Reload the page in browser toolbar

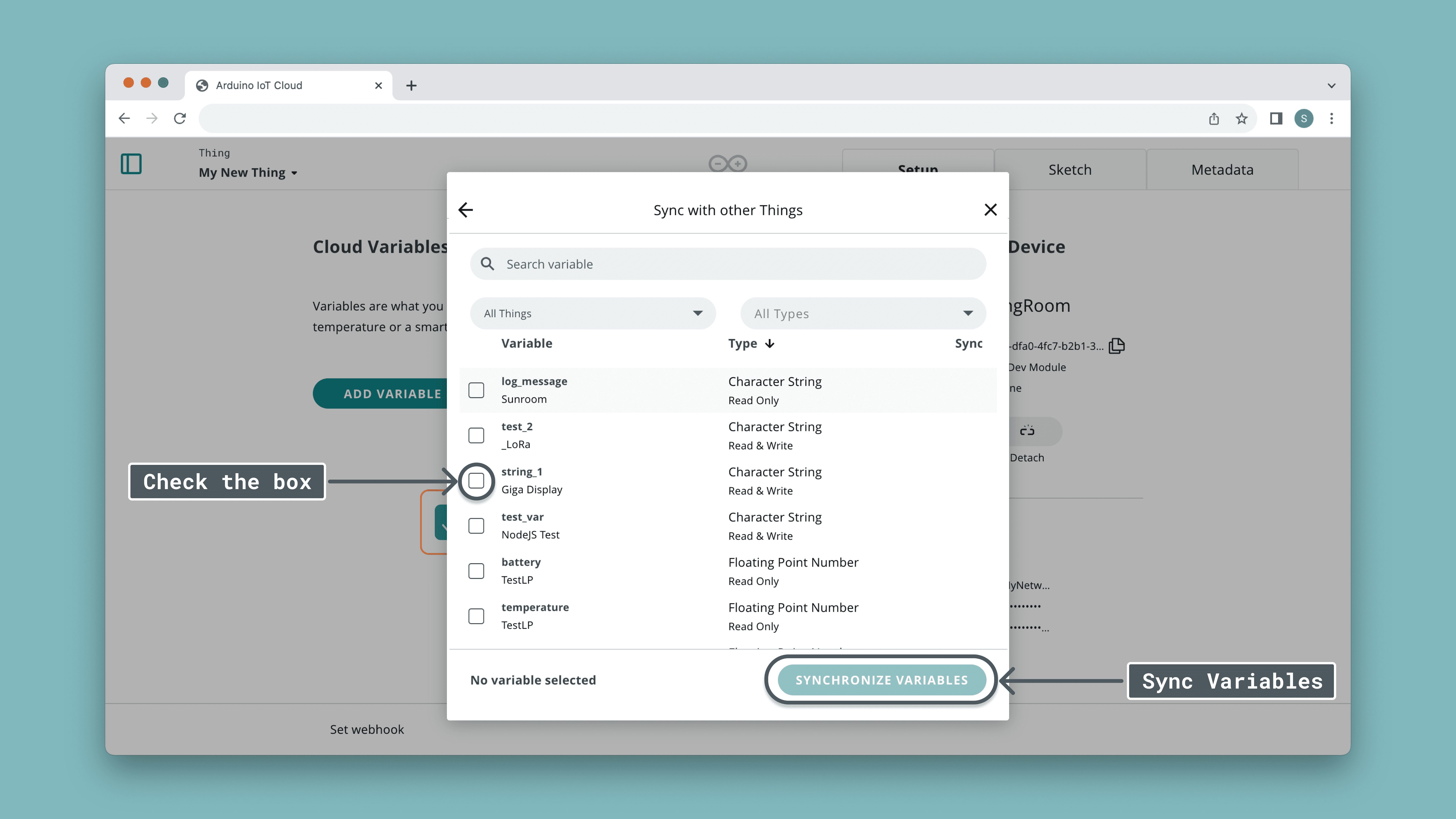coord(180,118)
